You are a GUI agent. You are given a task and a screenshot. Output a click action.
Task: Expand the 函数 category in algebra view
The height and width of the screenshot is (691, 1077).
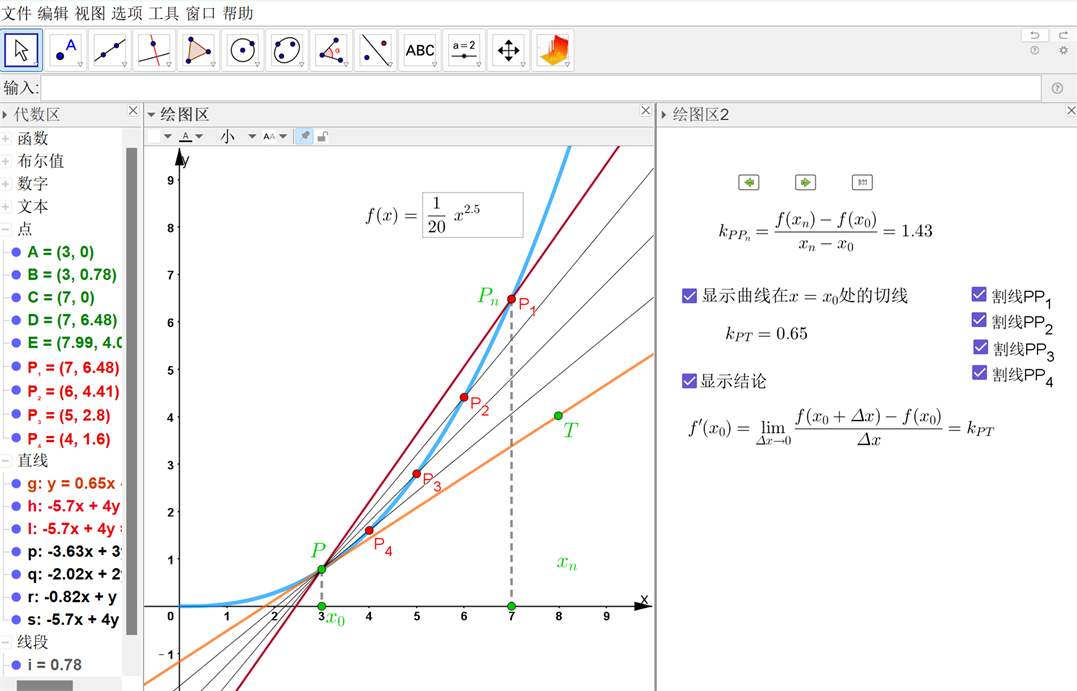[x=7, y=139]
